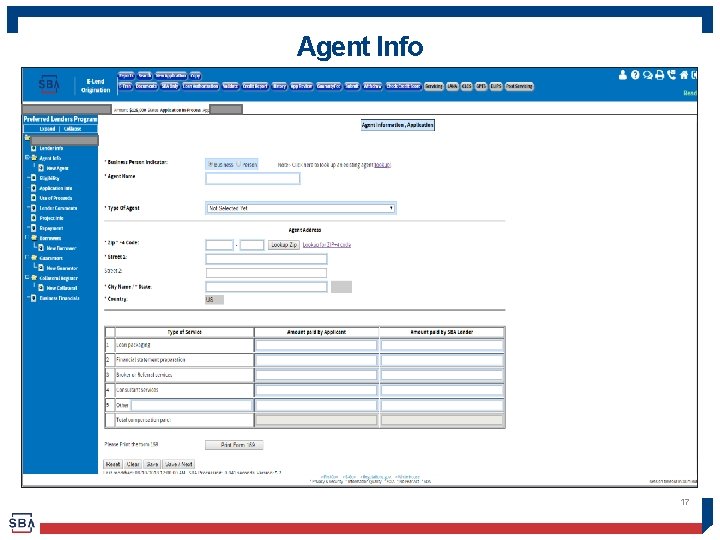Viewport: 720px width, 540px height.
Task: Click the Clear button
Action: pyautogui.click(x=133, y=464)
